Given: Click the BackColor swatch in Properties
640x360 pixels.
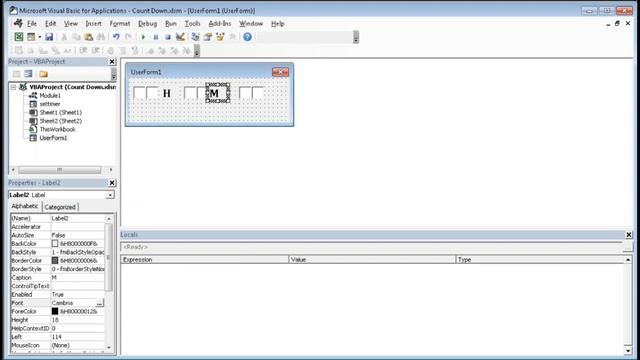Looking at the screenshot, I should 55,244.
